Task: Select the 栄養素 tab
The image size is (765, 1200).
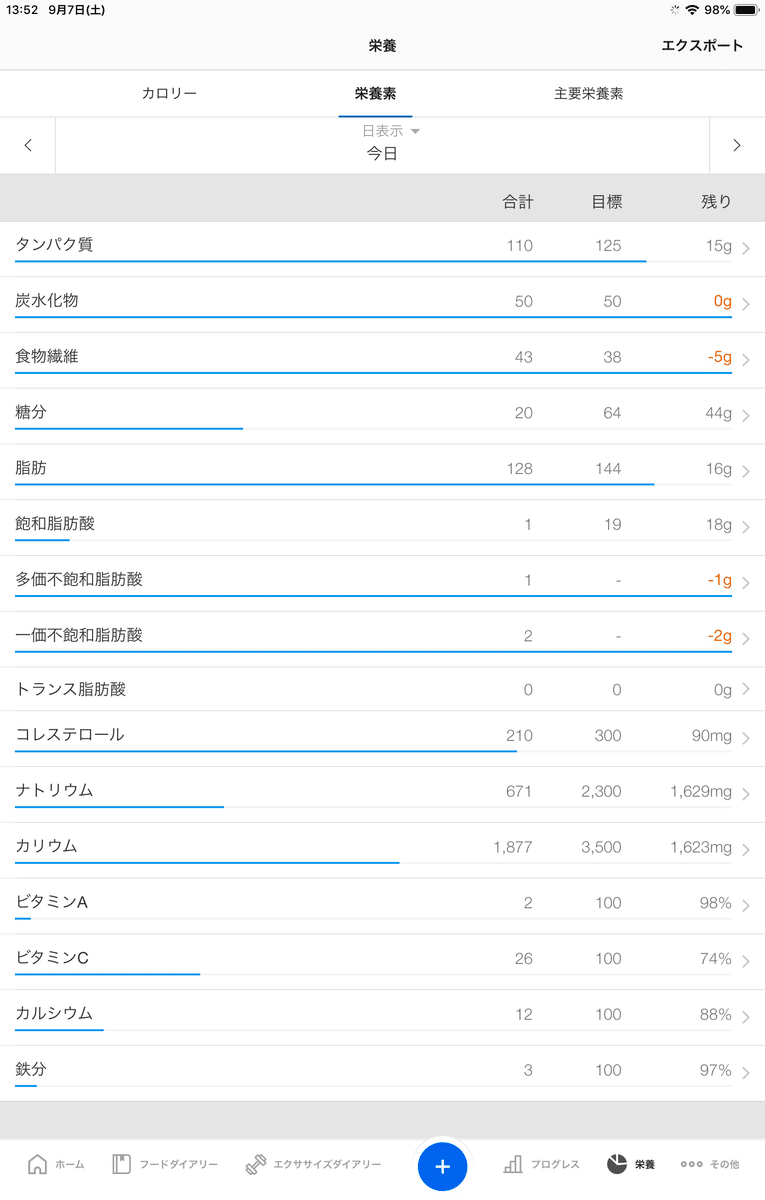Action: (x=375, y=94)
